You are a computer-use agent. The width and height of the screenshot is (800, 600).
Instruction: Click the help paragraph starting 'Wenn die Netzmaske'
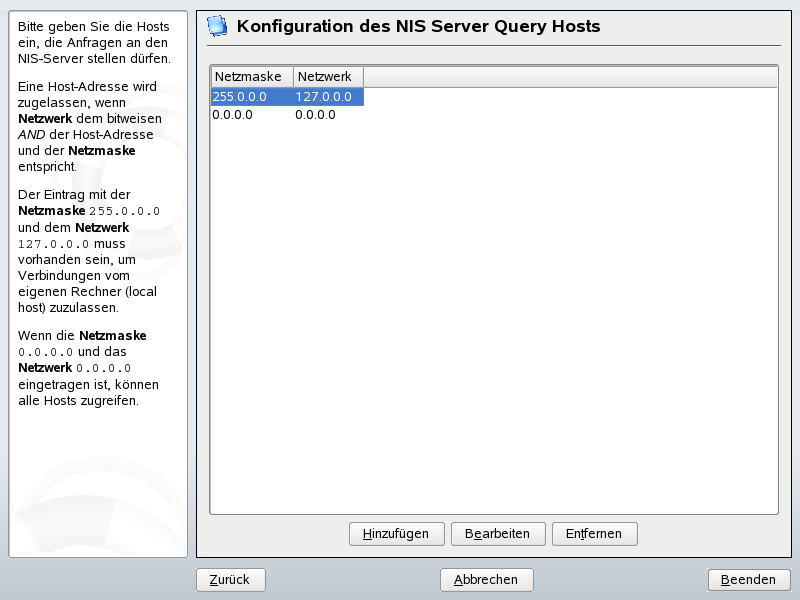[90, 368]
